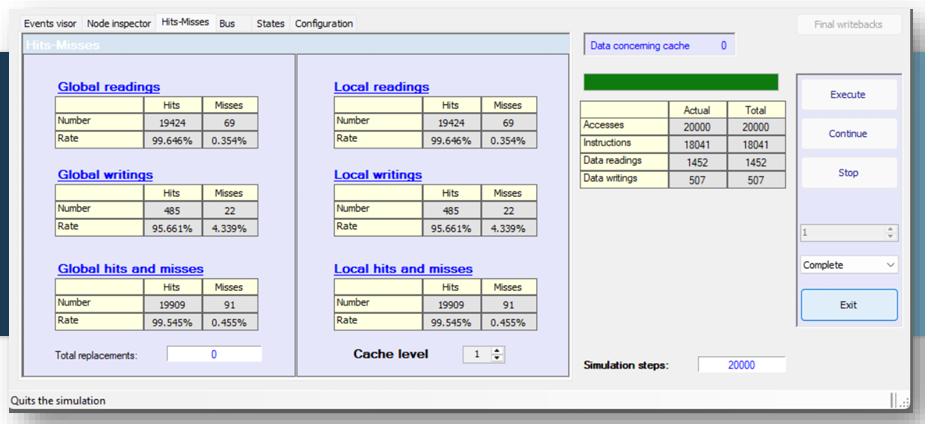The height and width of the screenshot is (424, 925).
Task: Click the Local writings heading
Action: click(x=378, y=175)
